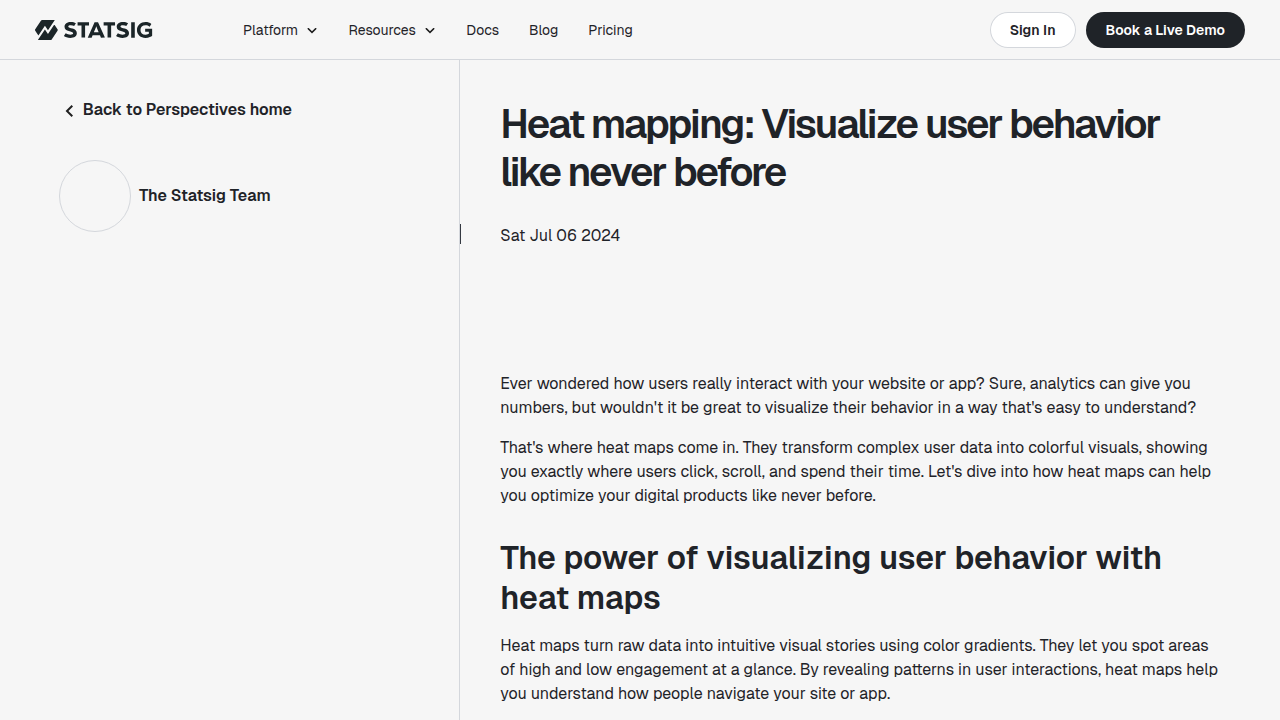Go to the Blog page
The height and width of the screenshot is (720, 1280).
point(544,30)
